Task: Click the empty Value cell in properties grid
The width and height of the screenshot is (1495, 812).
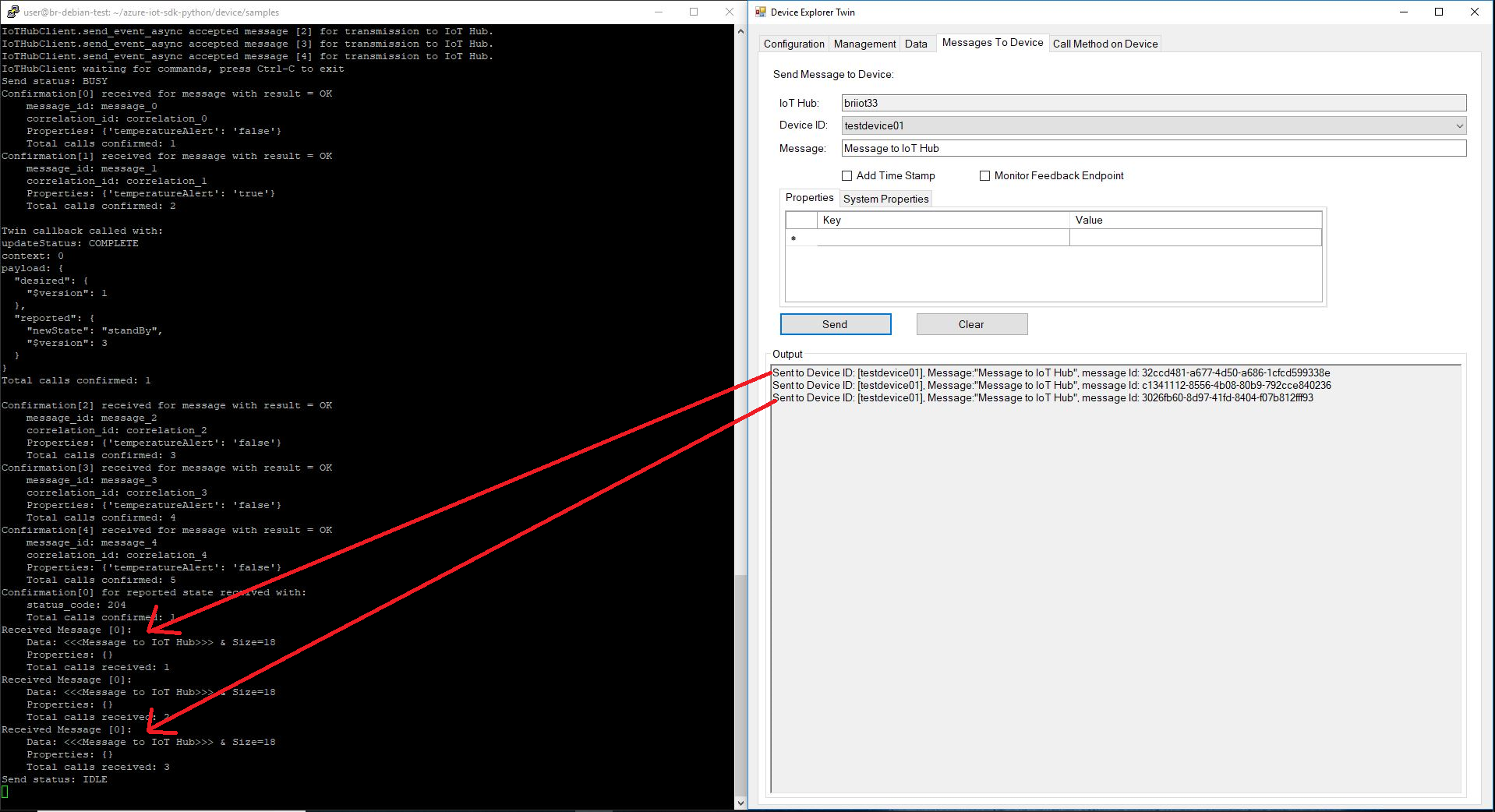Action: coord(1196,238)
